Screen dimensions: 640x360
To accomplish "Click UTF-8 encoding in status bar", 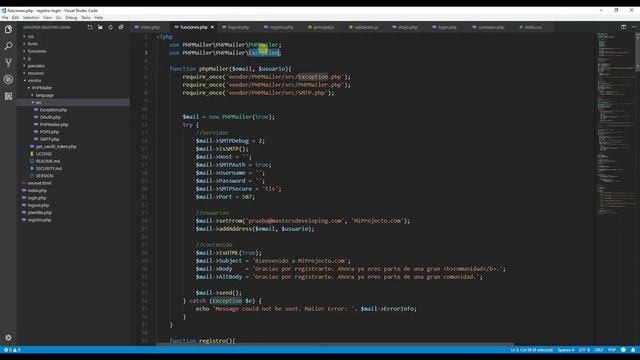I will [x=584, y=350].
